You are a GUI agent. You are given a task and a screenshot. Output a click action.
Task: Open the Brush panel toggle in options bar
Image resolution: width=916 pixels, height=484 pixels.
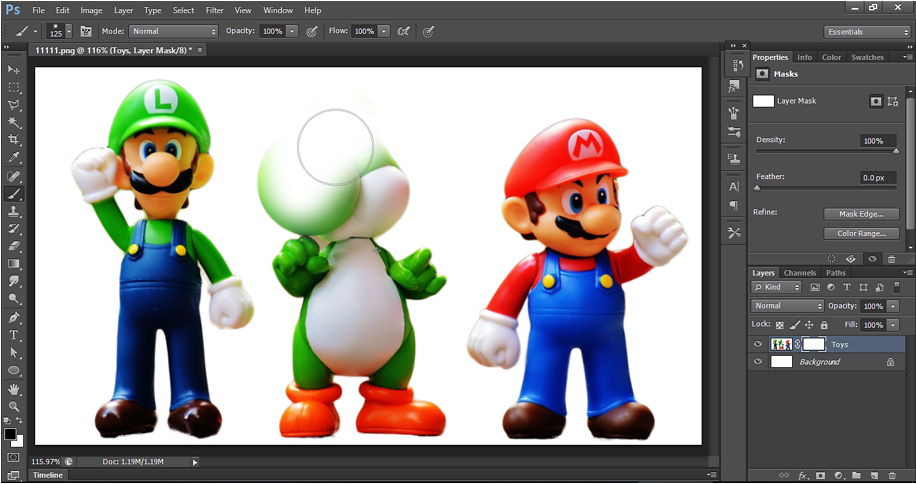(x=86, y=32)
